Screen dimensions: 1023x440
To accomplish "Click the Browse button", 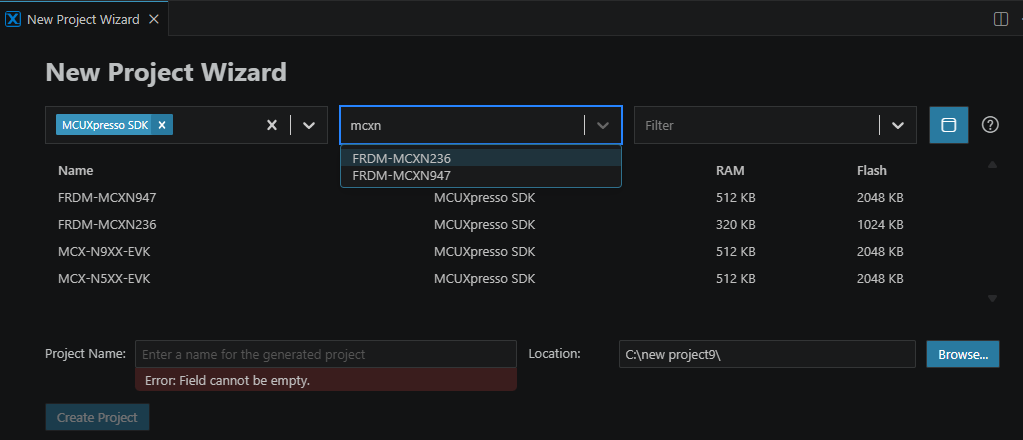I will [x=963, y=354].
